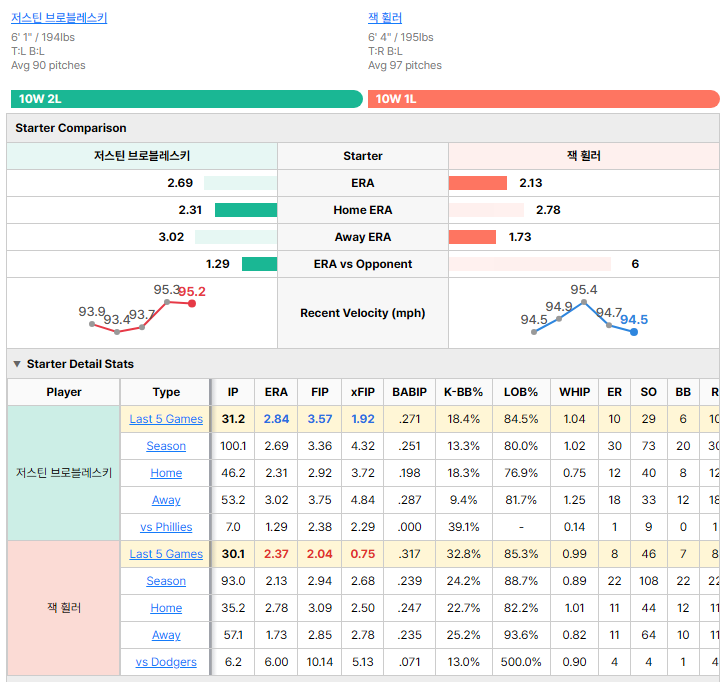Viewport: 726px width, 682px height.
Task: Open 잭 휠러 player link
Action: [385, 18]
